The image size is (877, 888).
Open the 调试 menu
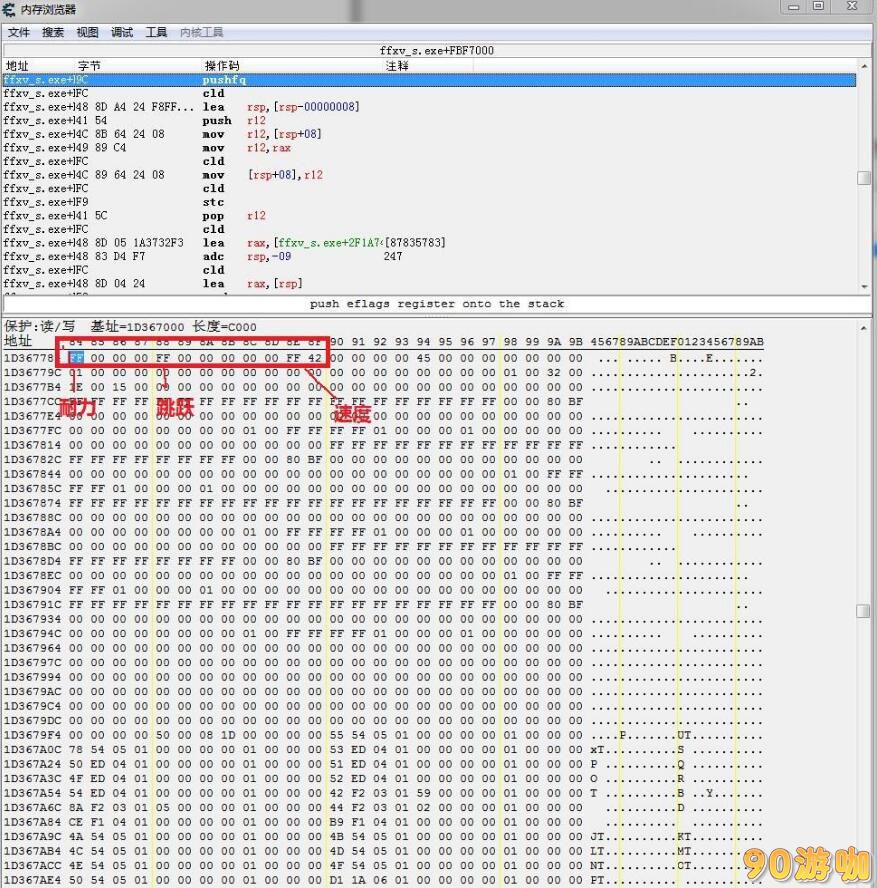coord(122,32)
